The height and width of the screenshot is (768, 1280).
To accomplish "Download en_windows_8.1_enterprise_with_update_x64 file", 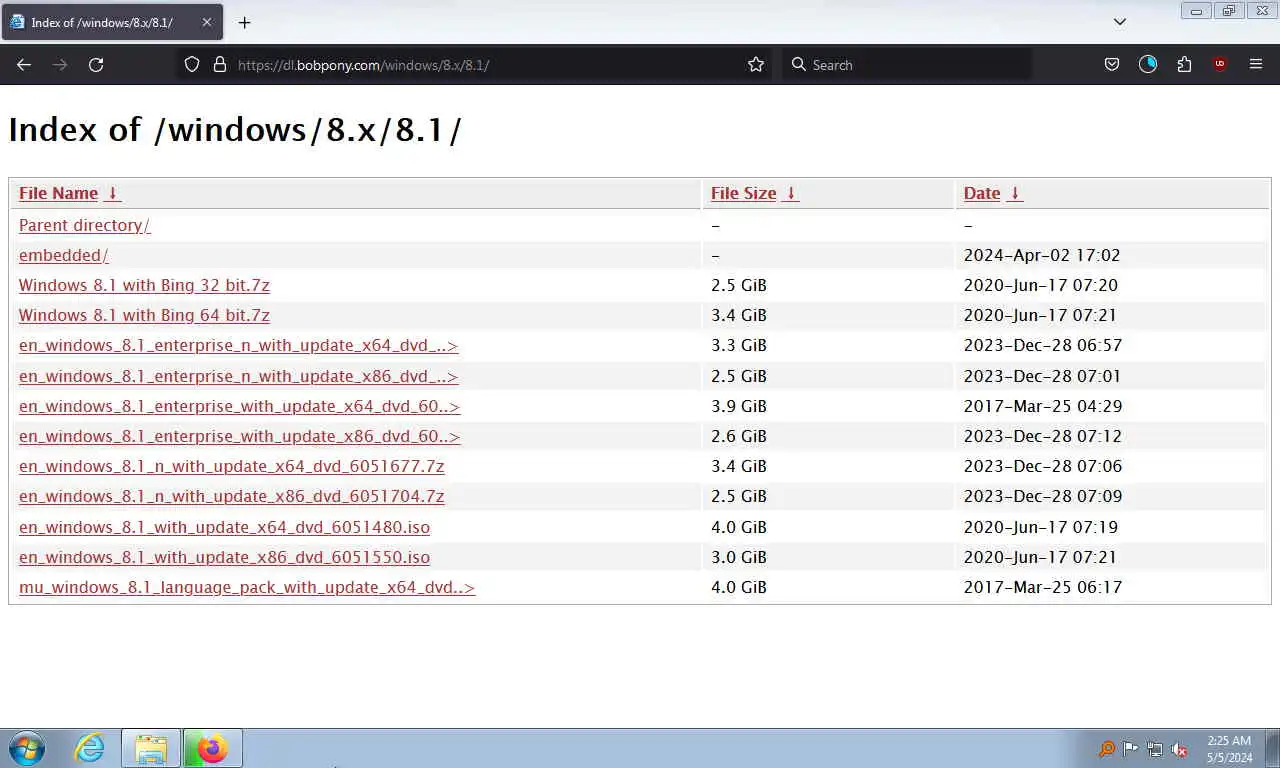I will [x=239, y=406].
